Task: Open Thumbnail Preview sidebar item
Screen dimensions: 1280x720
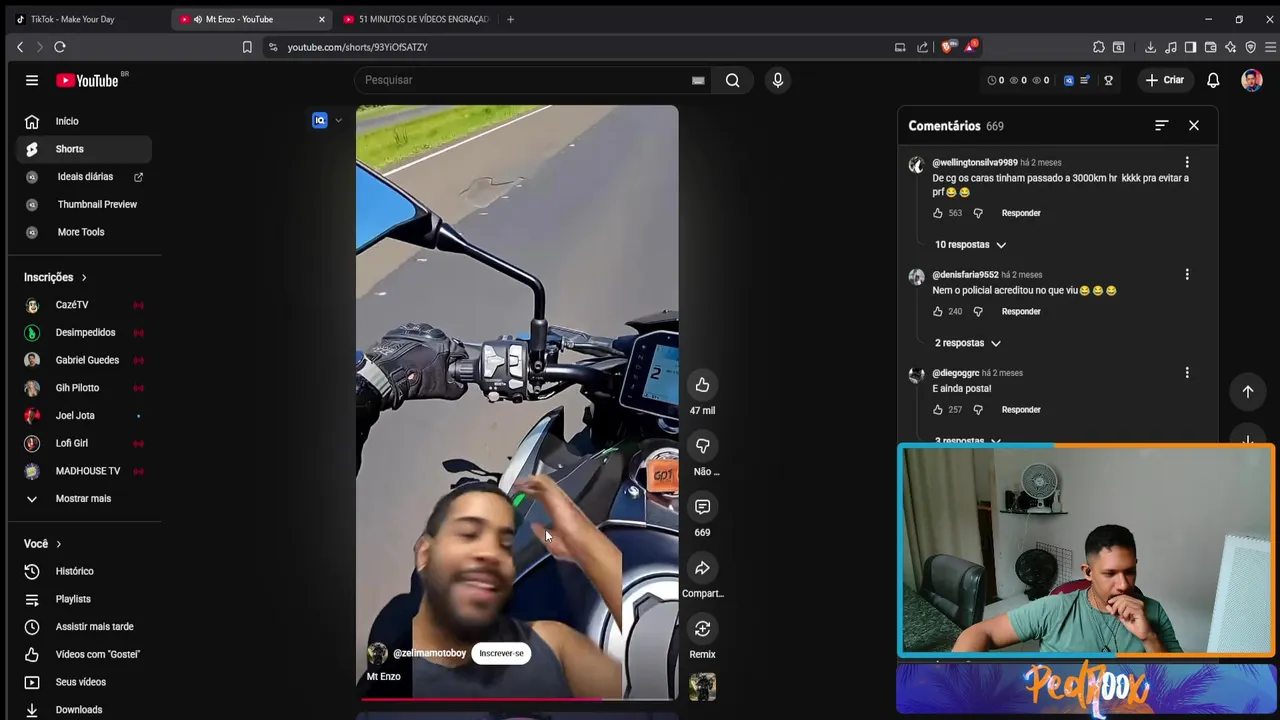Action: 83,204
